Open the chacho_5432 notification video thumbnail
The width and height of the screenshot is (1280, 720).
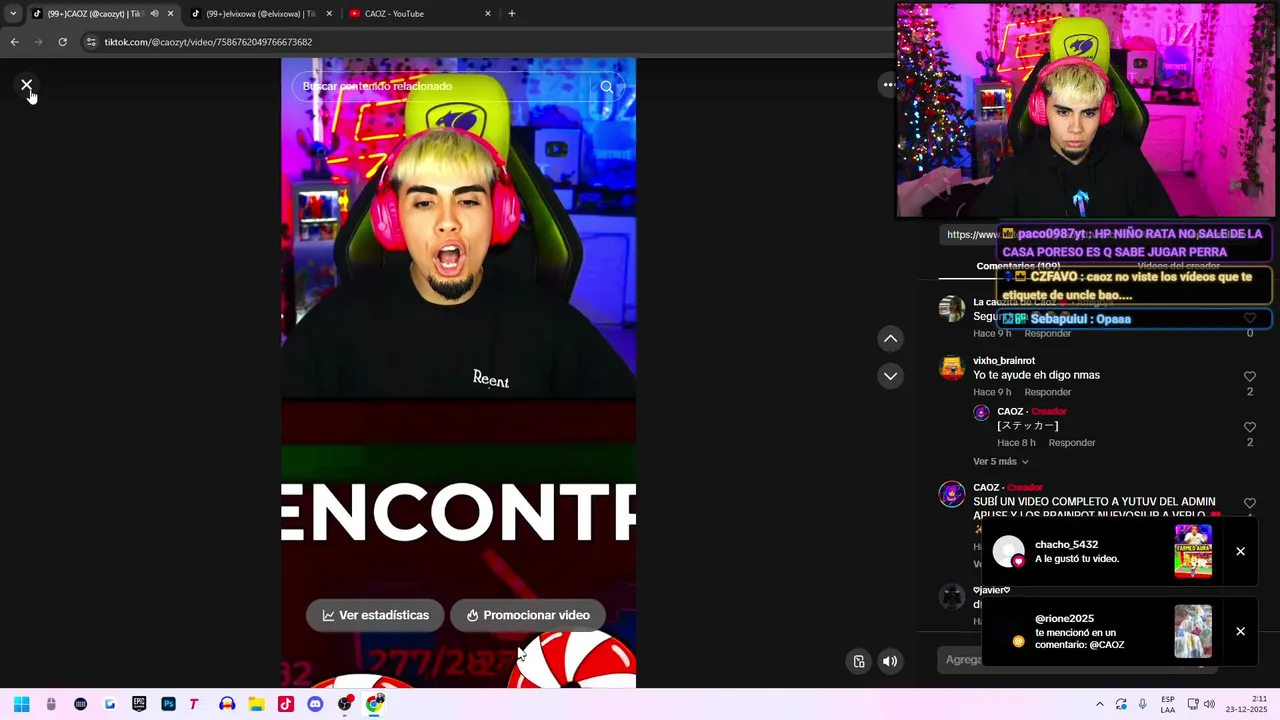(1193, 551)
